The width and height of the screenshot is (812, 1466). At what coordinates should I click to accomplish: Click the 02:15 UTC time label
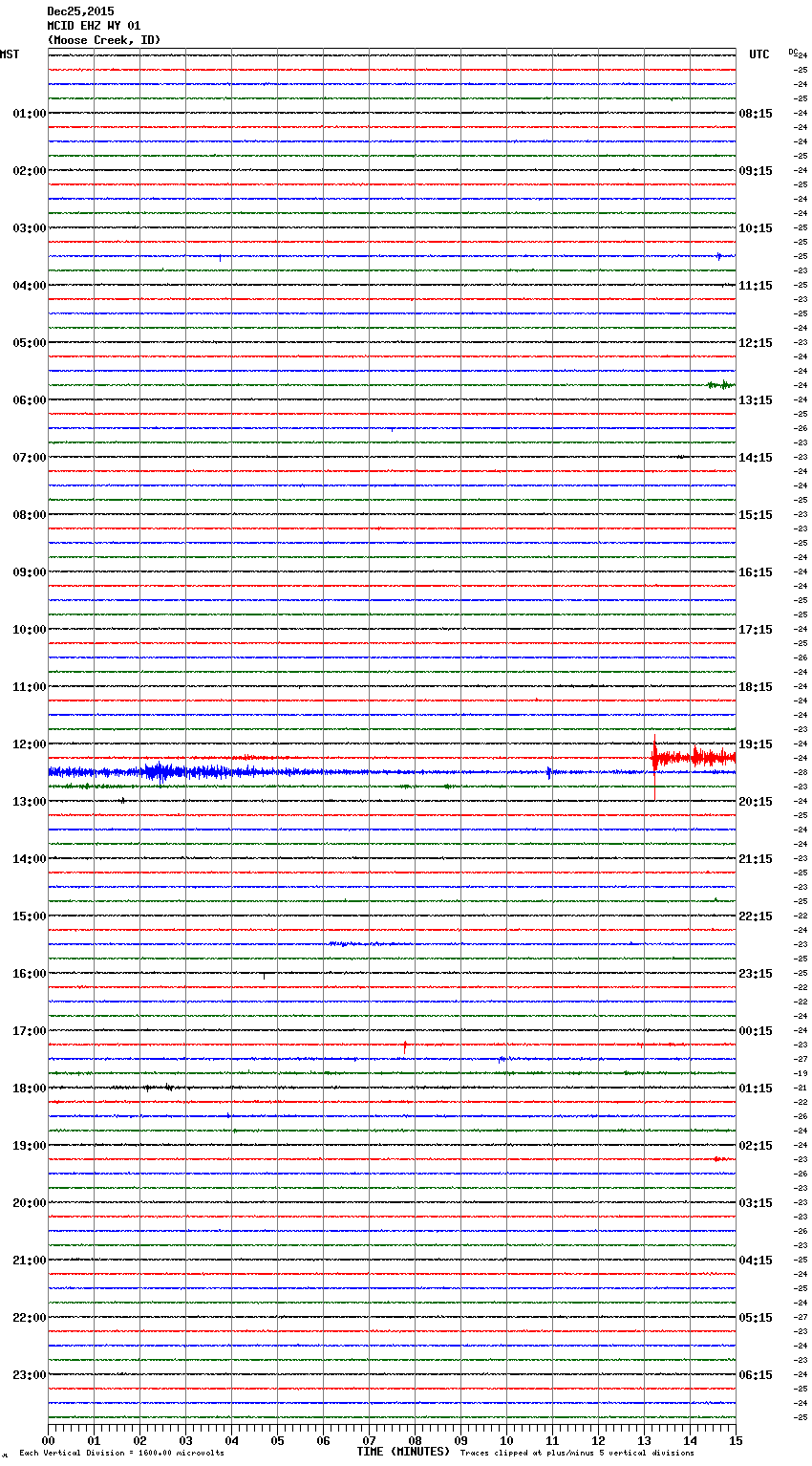[756, 1146]
